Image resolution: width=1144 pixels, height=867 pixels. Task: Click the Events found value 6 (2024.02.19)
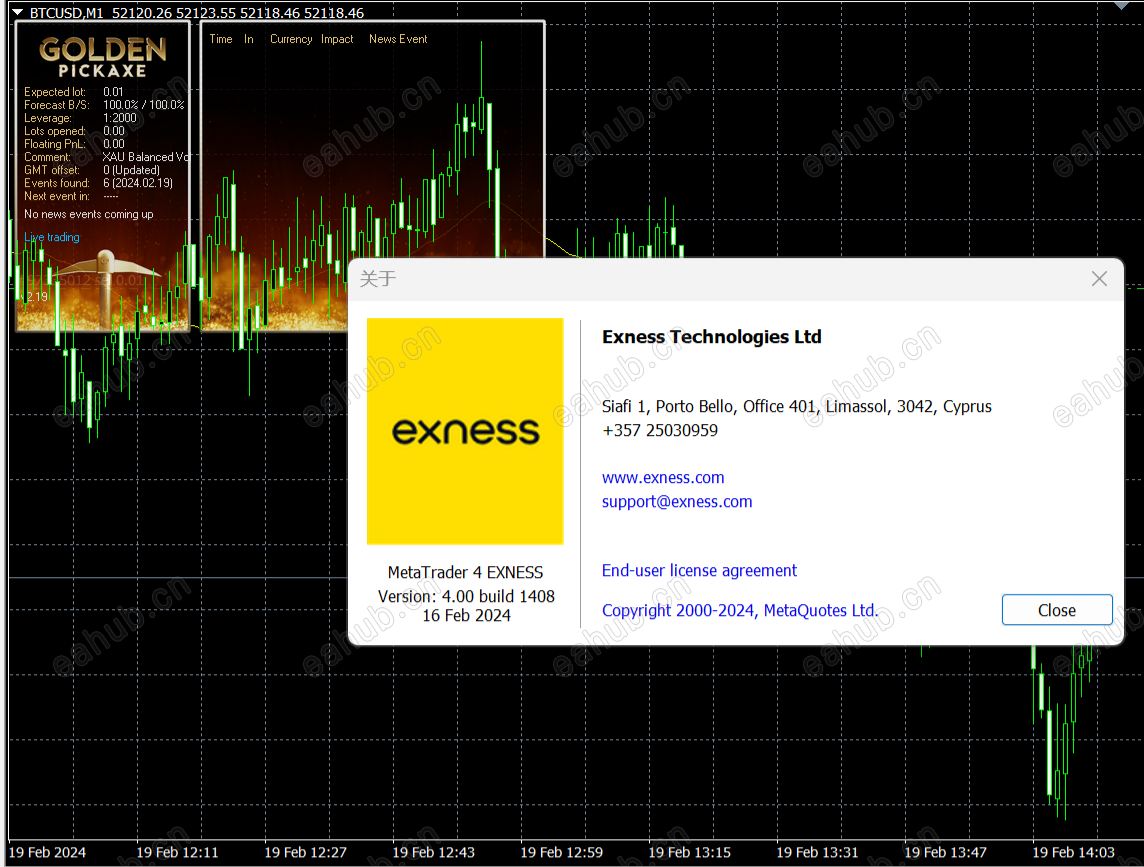pos(138,183)
